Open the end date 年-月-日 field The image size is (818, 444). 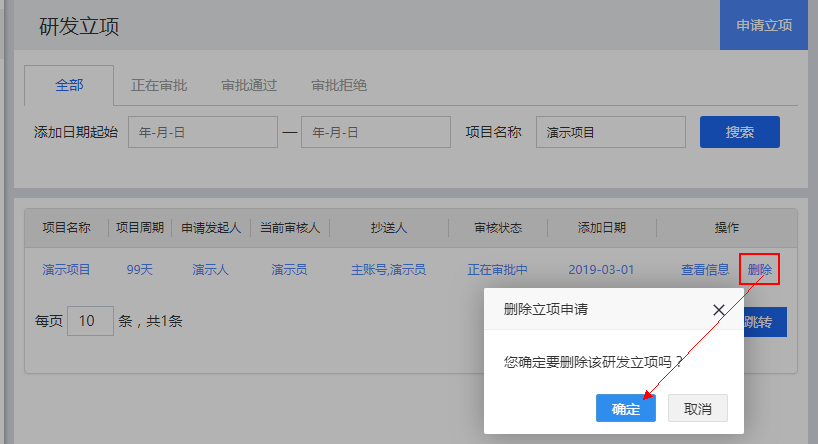(x=376, y=132)
